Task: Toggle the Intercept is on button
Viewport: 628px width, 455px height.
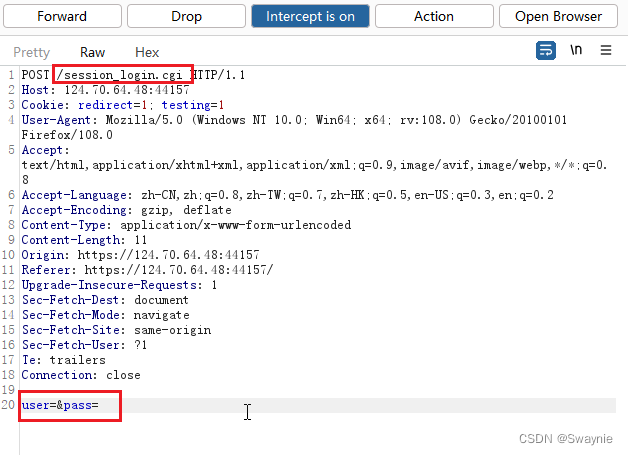Action: pyautogui.click(x=310, y=16)
